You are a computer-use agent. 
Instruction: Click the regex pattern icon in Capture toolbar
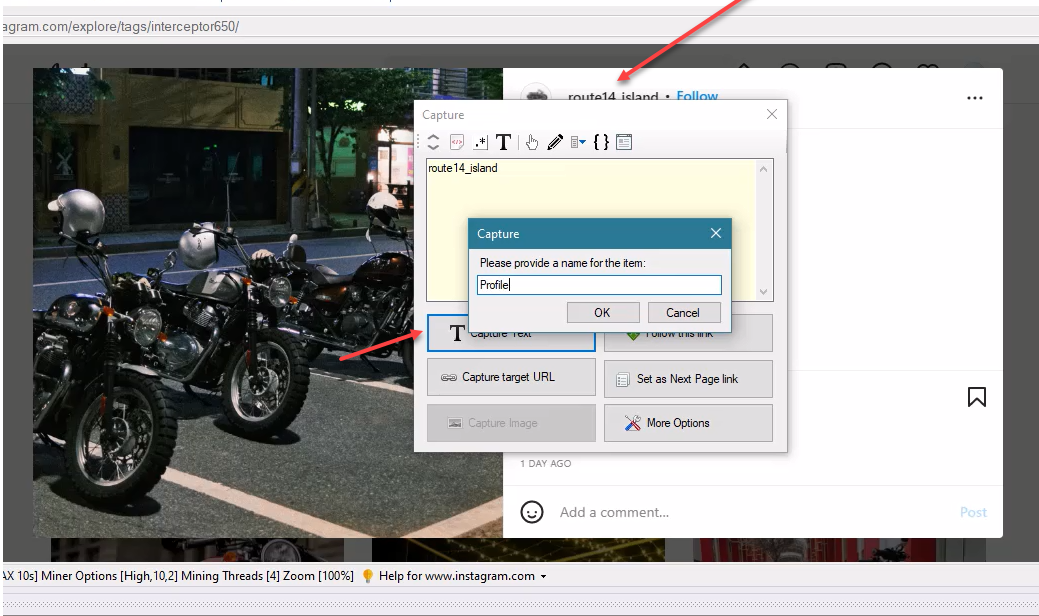pyautogui.click(x=480, y=143)
